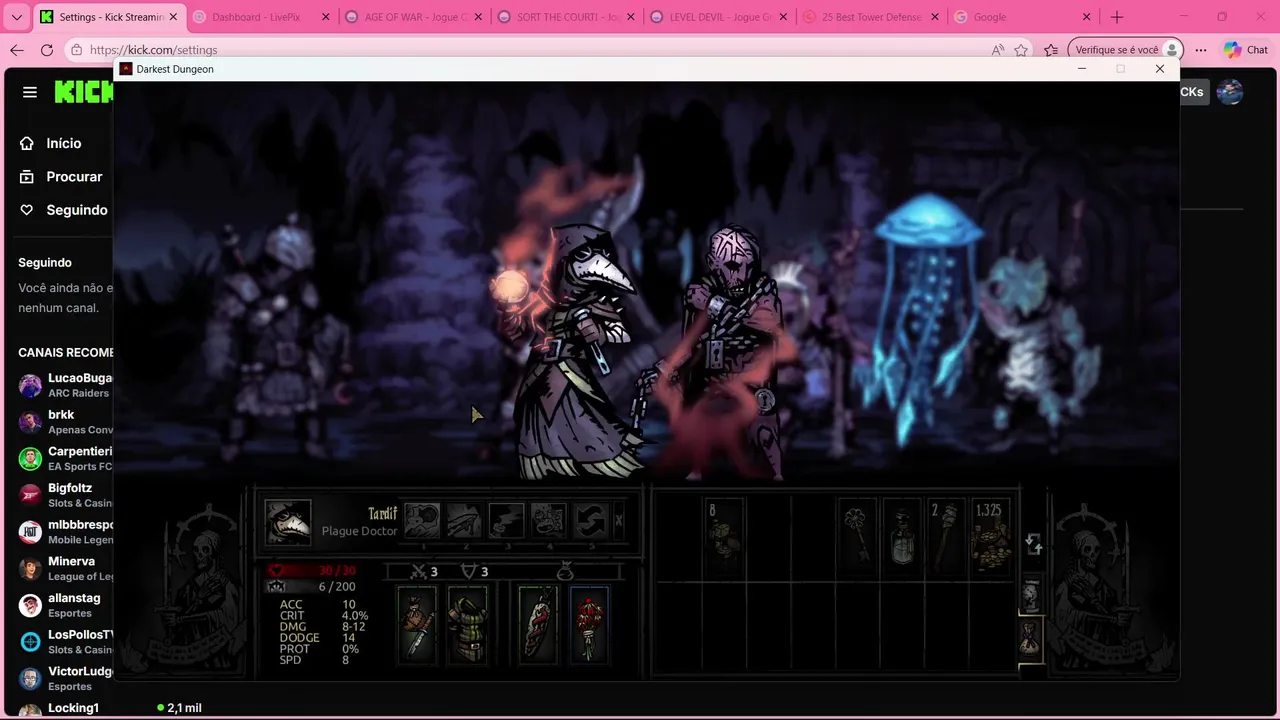This screenshot has width=1280, height=720.
Task: Click the first trinket slot with bloody blade
Action: tap(538, 625)
